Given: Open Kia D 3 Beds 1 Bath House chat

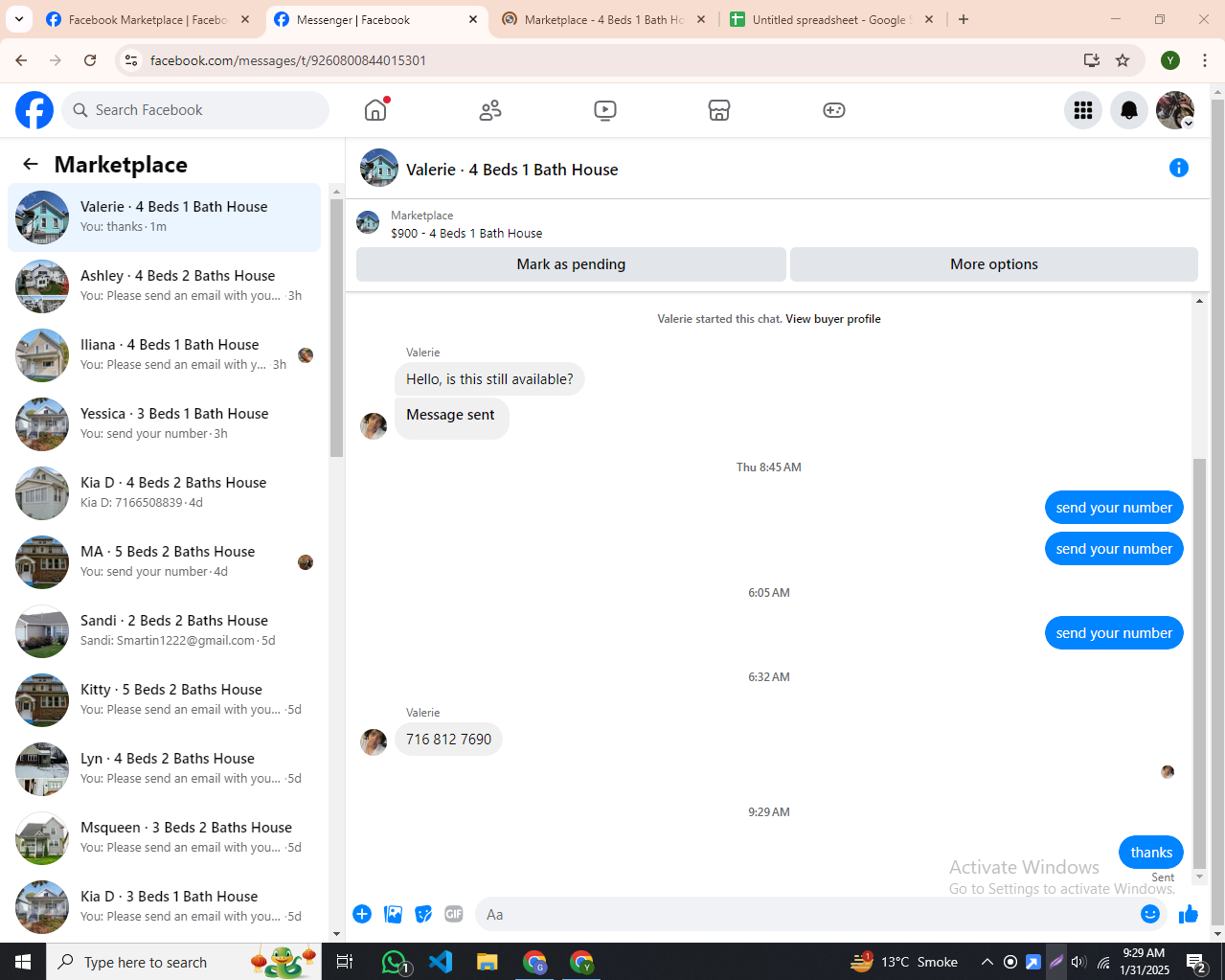Looking at the screenshot, I should 165,907.
